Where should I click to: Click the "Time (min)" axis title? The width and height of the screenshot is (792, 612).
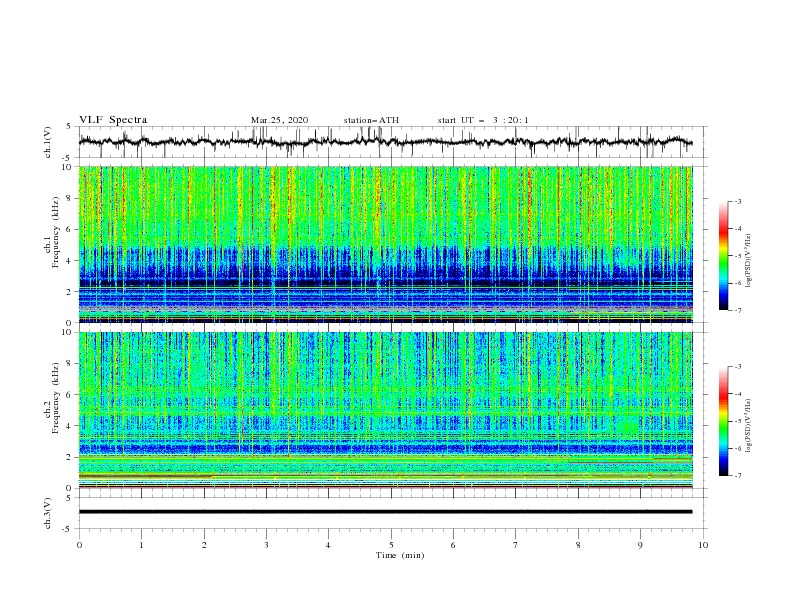[x=400, y=555]
